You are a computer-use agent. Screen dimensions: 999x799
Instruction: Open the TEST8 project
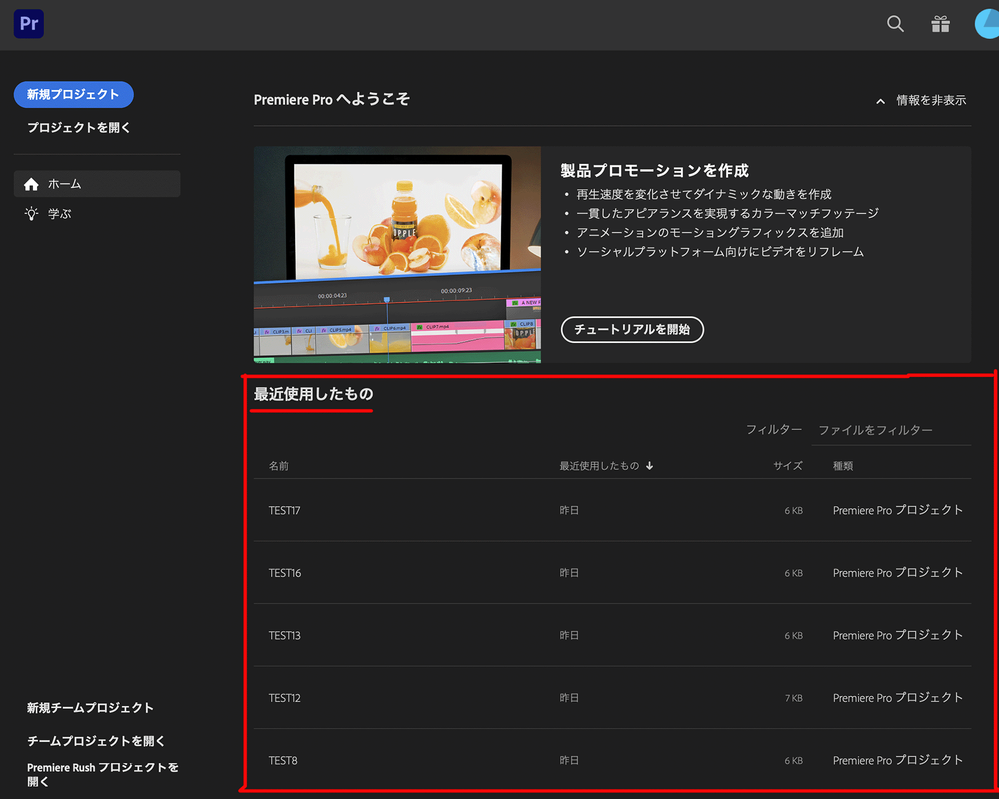pyautogui.click(x=612, y=760)
